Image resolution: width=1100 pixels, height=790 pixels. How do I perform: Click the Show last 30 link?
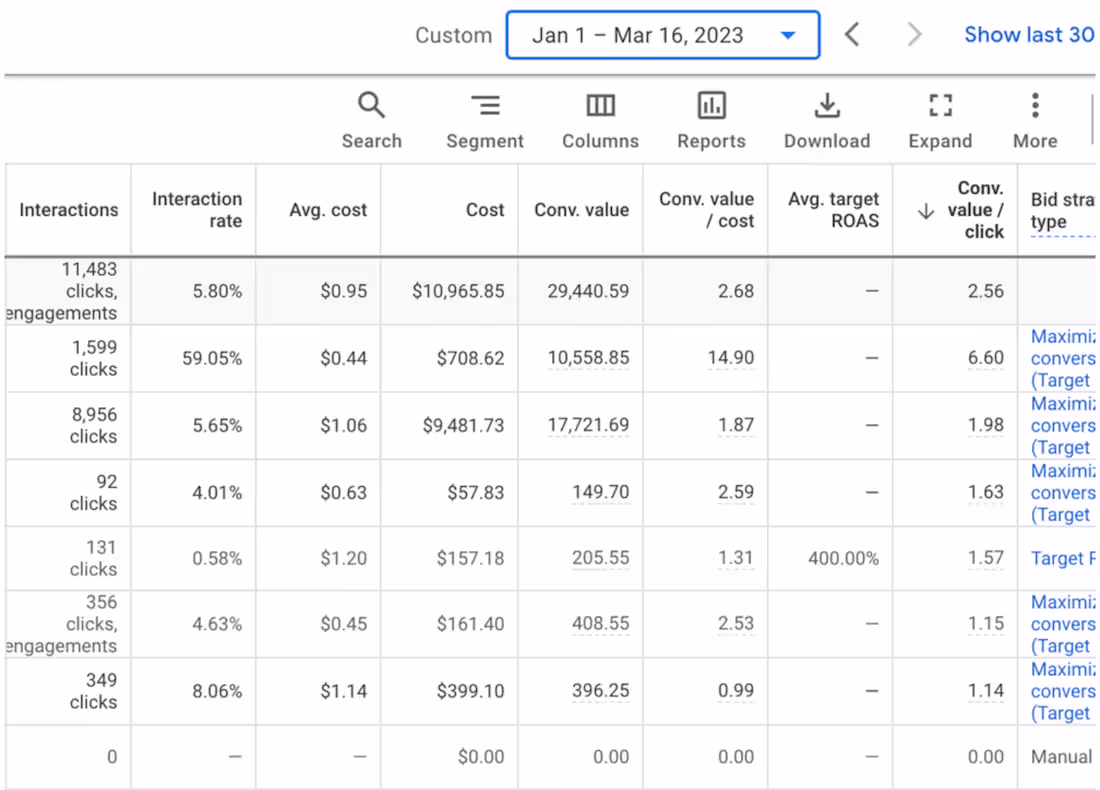coord(1029,34)
